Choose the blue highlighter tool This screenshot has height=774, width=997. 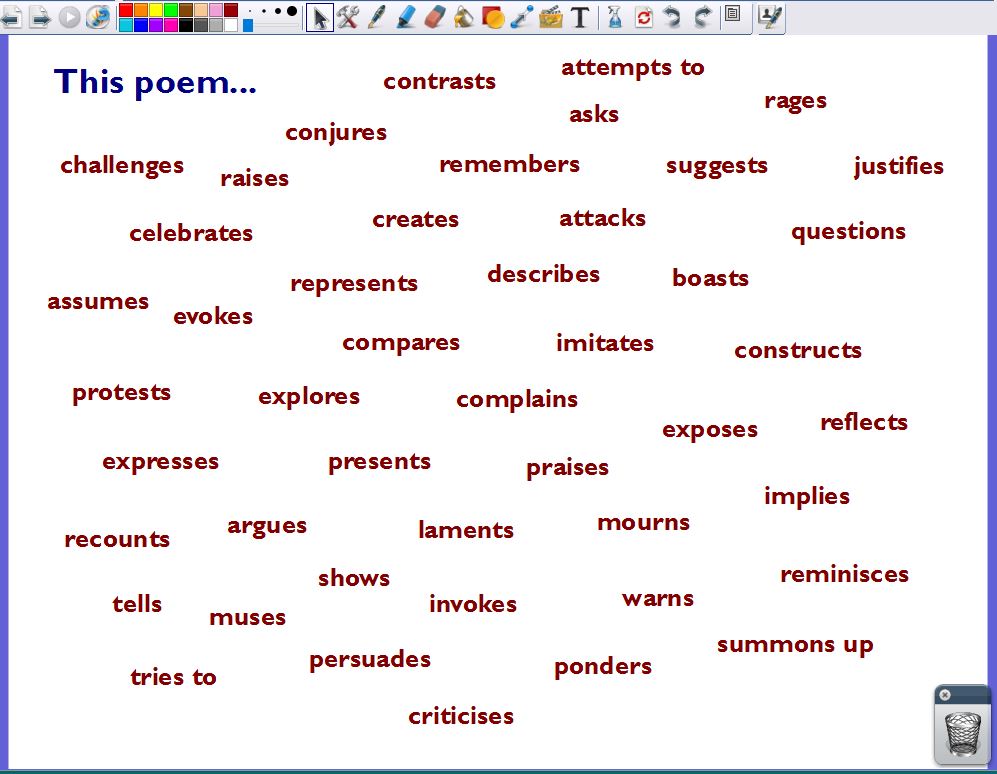(405, 17)
